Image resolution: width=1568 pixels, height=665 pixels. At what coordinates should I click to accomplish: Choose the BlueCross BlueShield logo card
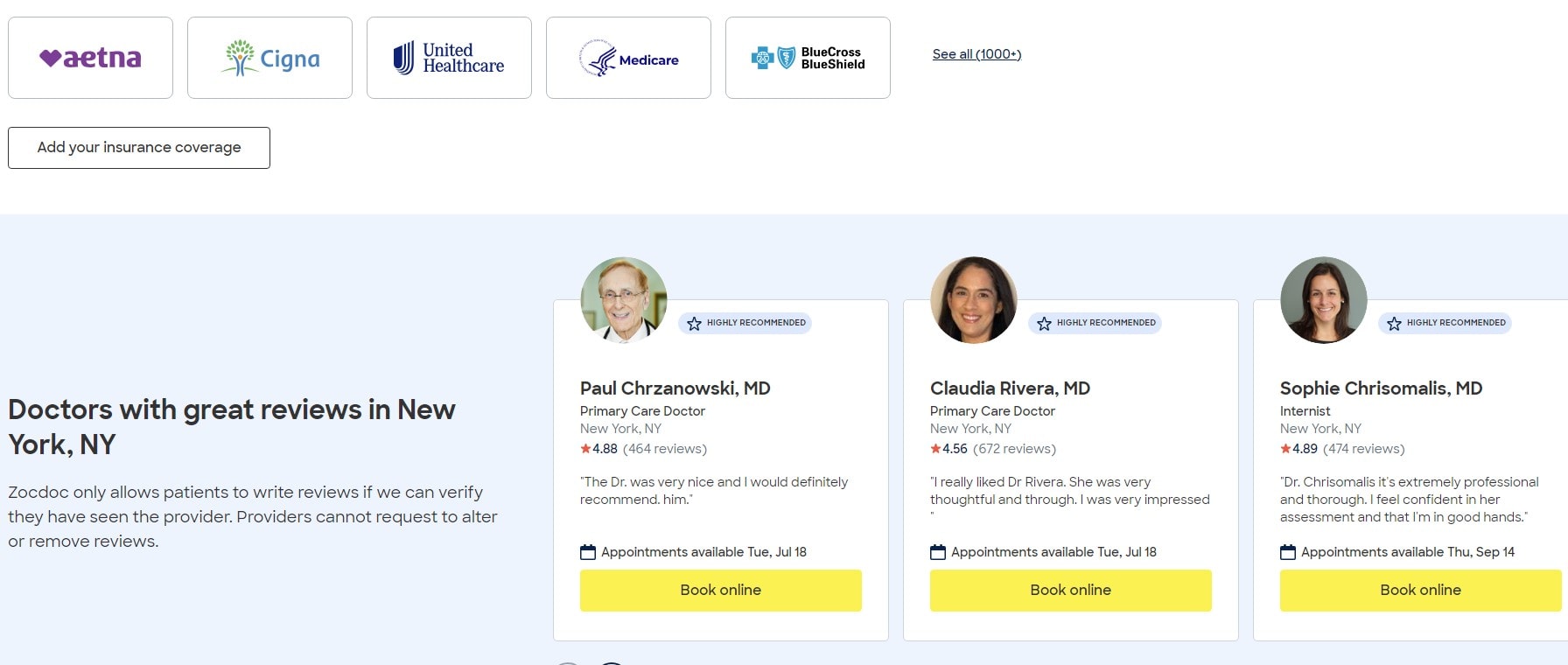pyautogui.click(x=808, y=58)
